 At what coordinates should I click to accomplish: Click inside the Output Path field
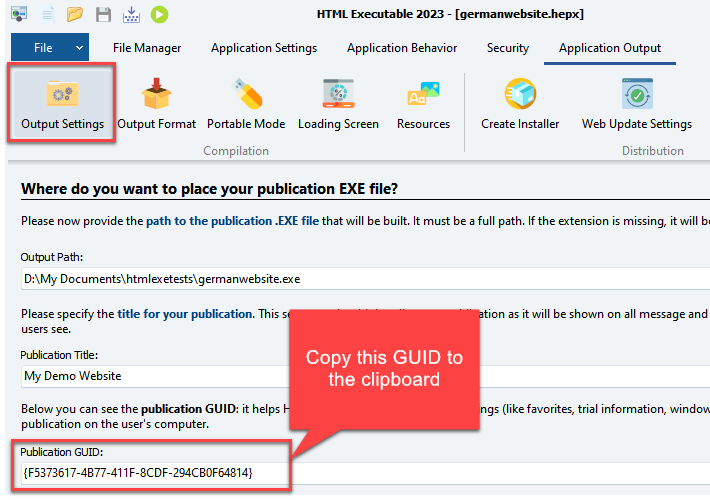click(x=360, y=278)
